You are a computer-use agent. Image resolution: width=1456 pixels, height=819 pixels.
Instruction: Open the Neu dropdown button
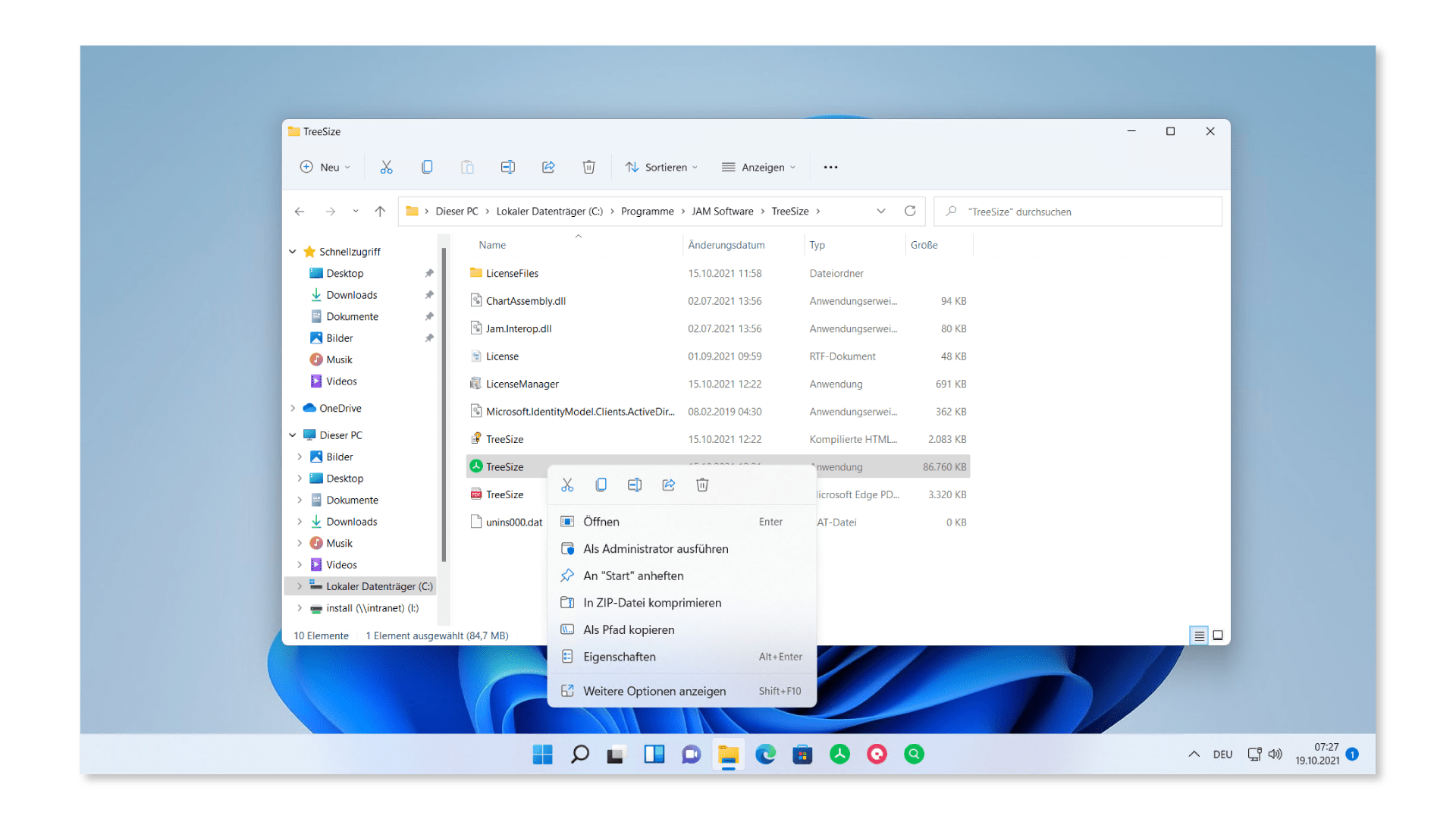click(325, 167)
